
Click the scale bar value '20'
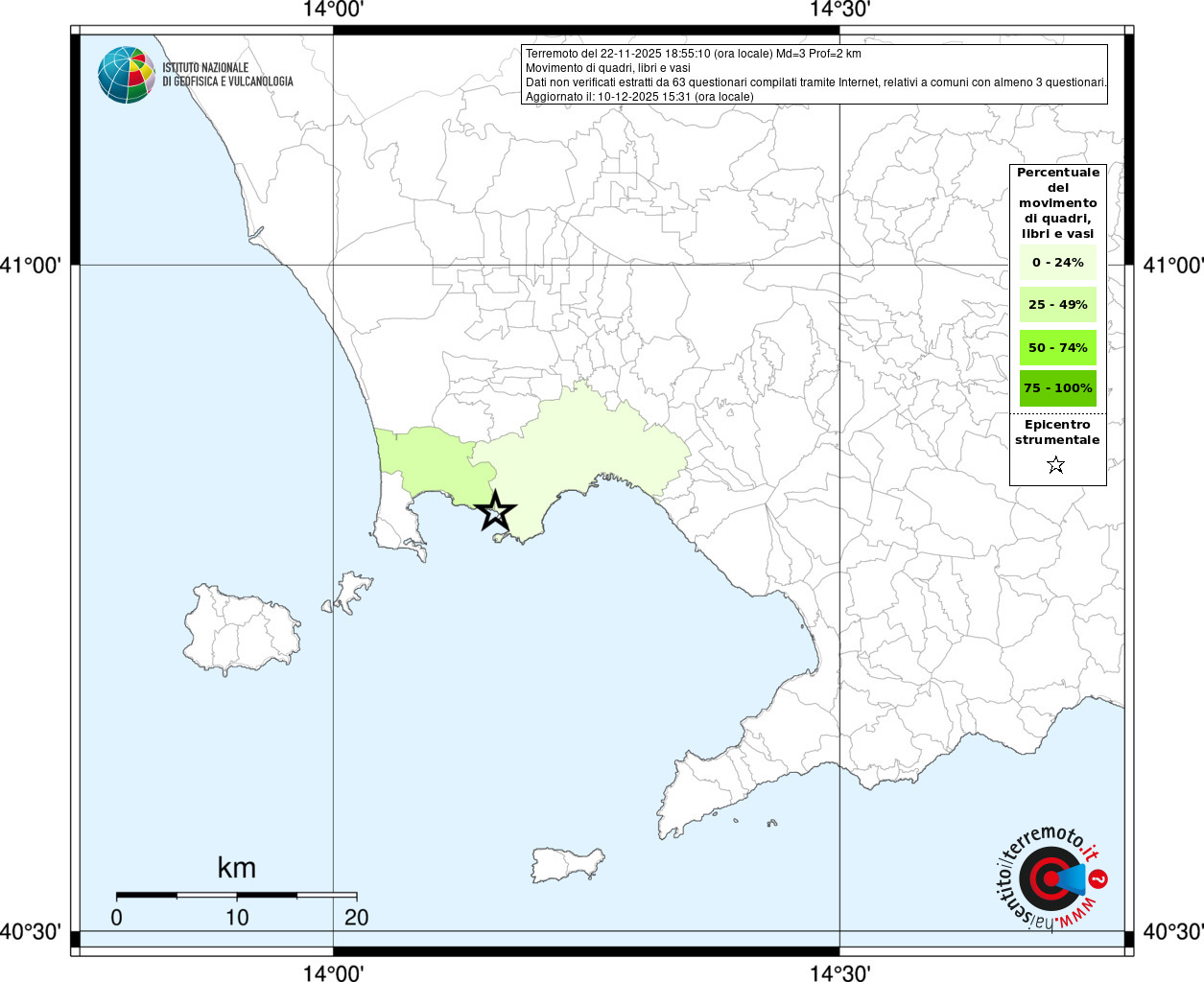pos(356,918)
